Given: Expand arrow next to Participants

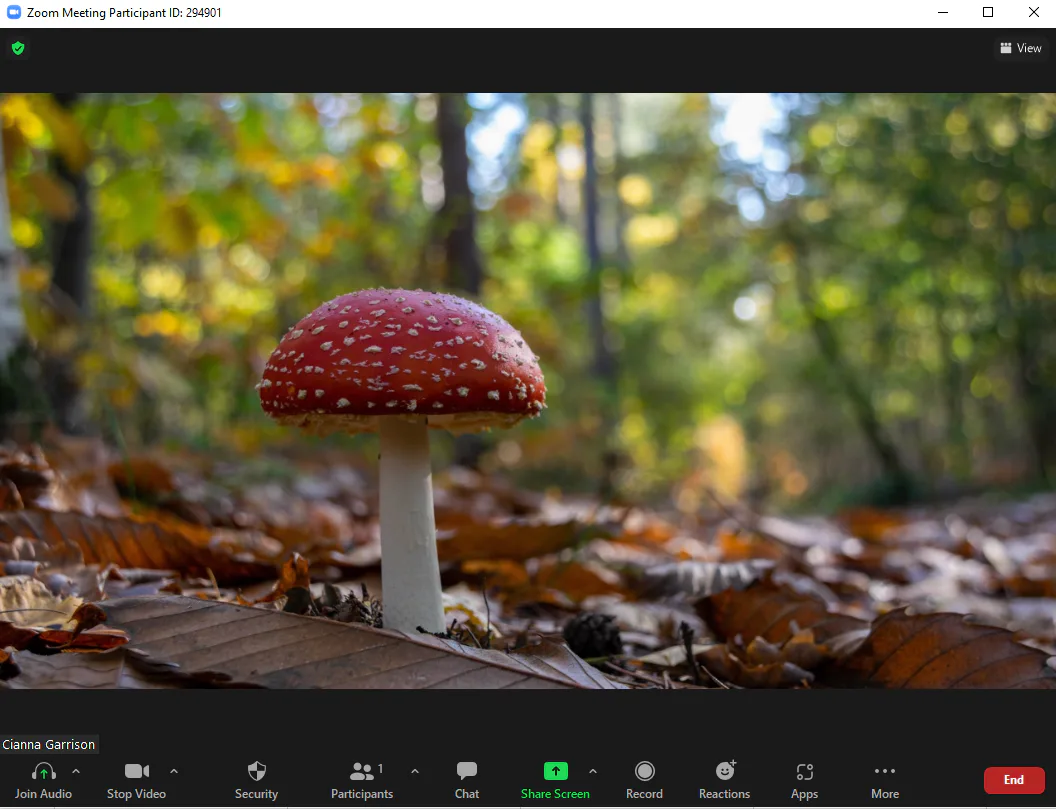Looking at the screenshot, I should [x=415, y=771].
